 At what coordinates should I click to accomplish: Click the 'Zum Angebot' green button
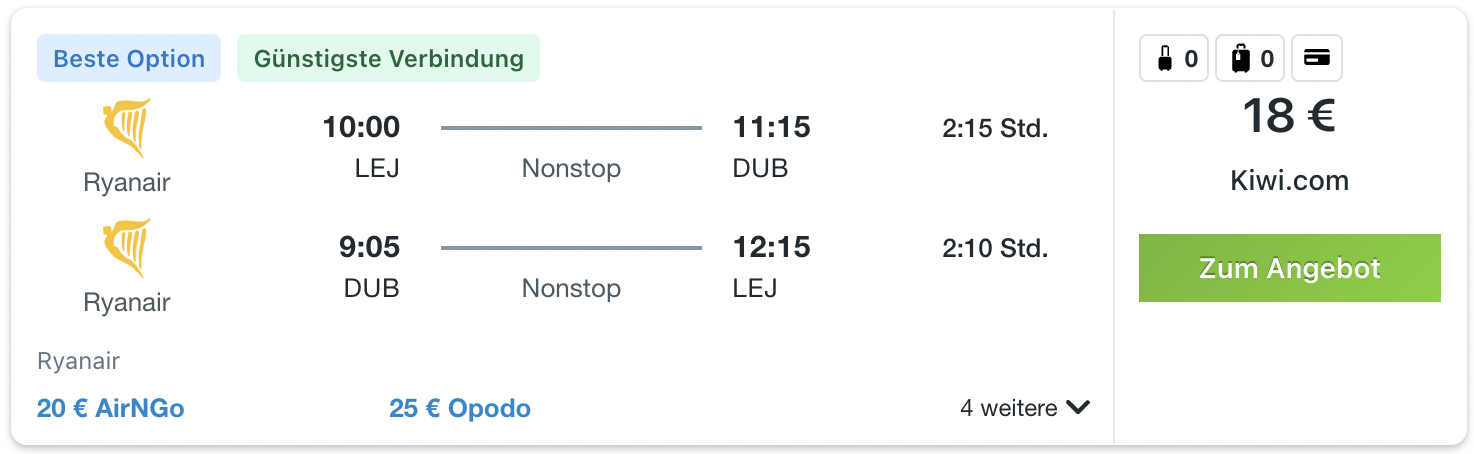pos(1289,268)
